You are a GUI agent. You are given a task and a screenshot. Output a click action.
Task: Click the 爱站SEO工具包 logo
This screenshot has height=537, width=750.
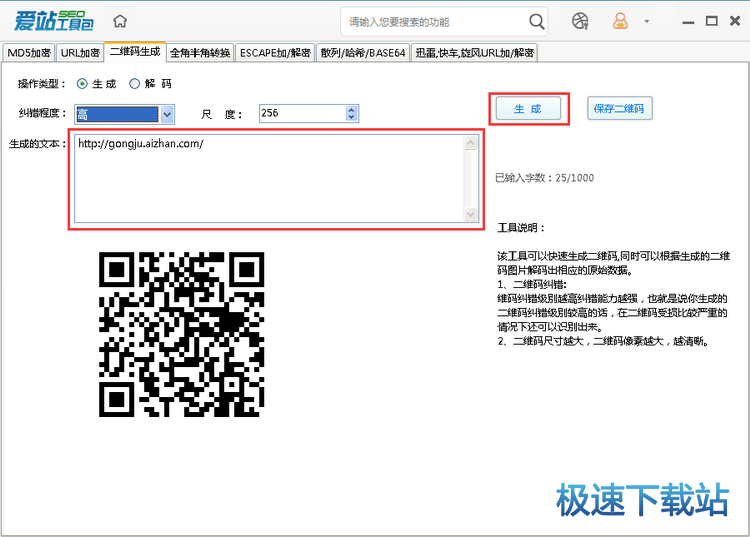click(x=54, y=21)
